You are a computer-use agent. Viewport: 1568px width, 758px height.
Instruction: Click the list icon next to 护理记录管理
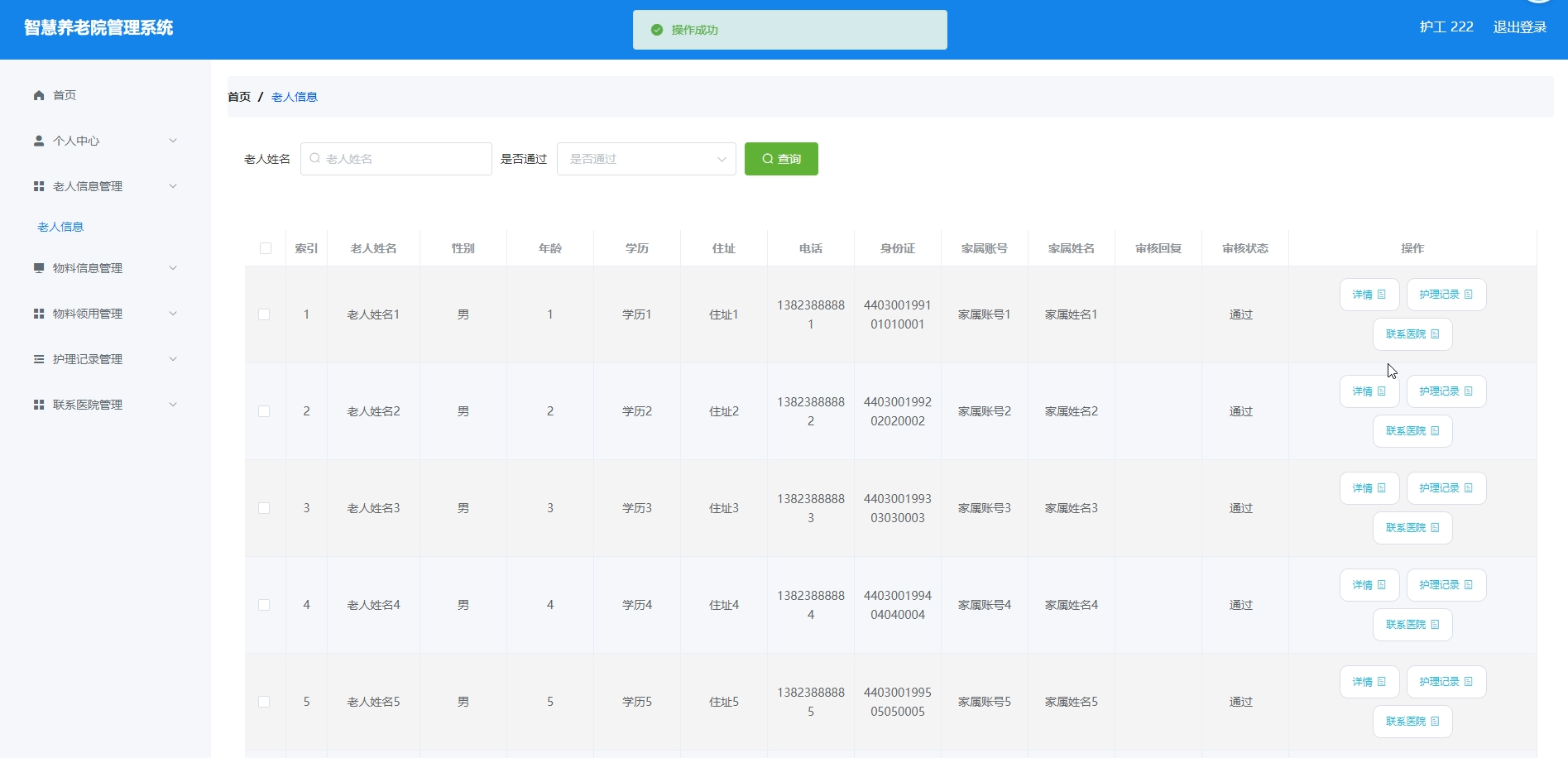[39, 359]
